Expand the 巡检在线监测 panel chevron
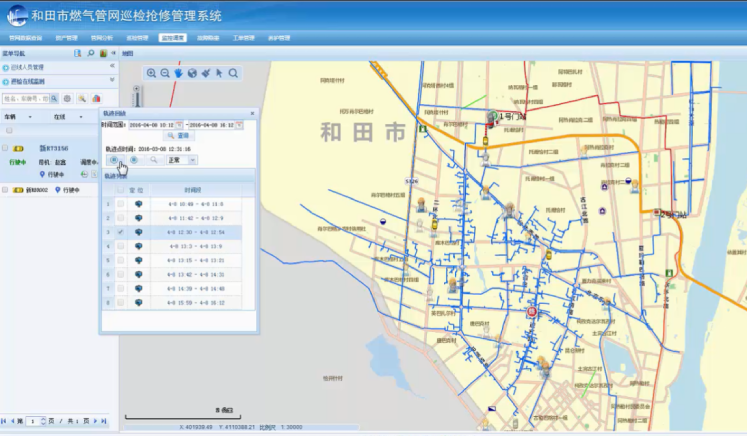 pyautogui.click(x=112, y=80)
